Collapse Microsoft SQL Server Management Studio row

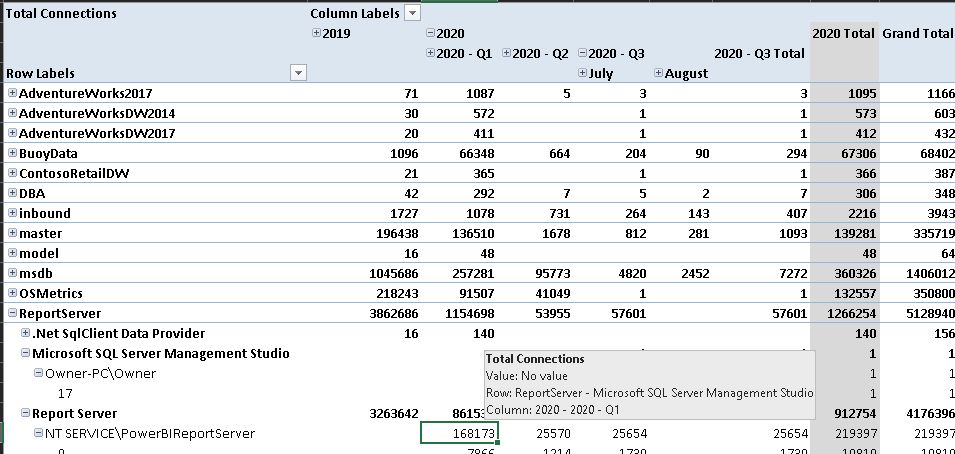point(26,353)
